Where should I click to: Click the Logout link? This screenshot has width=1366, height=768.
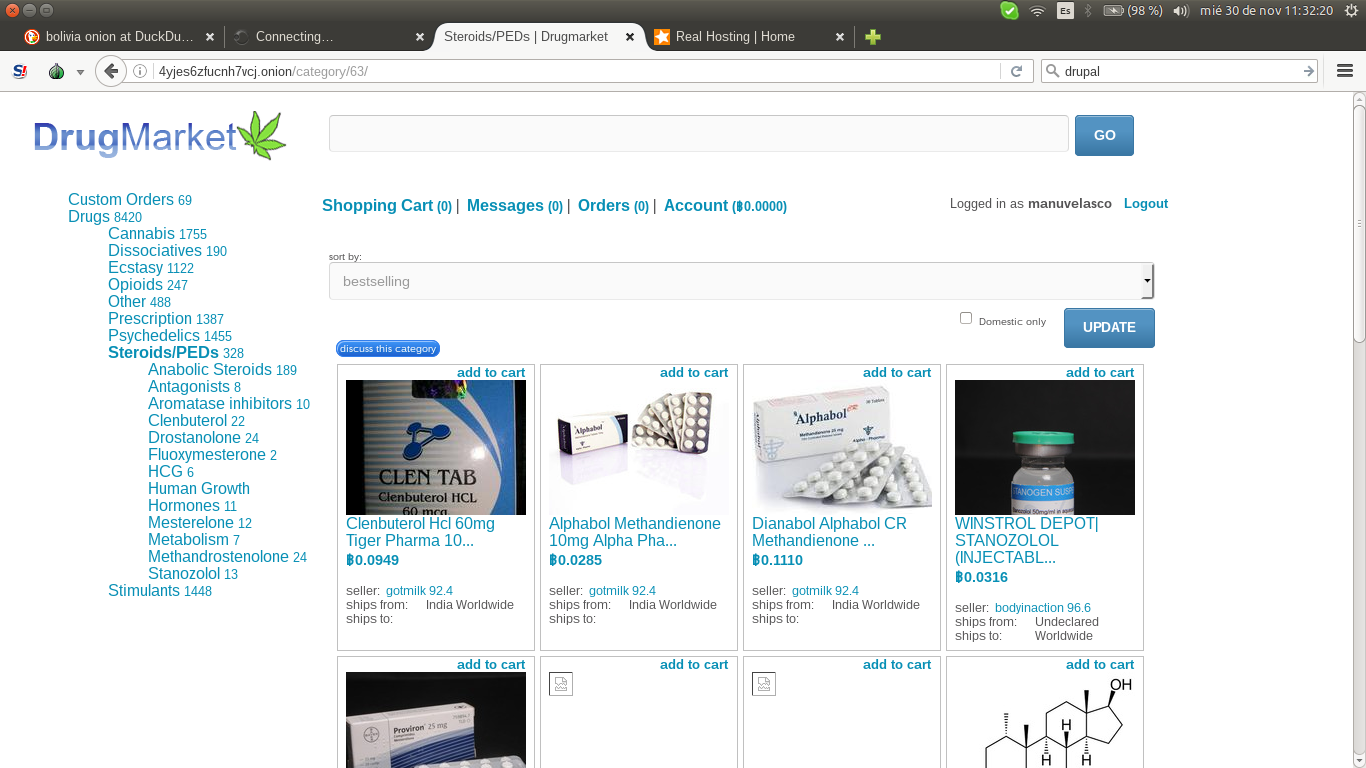pyautogui.click(x=1146, y=203)
